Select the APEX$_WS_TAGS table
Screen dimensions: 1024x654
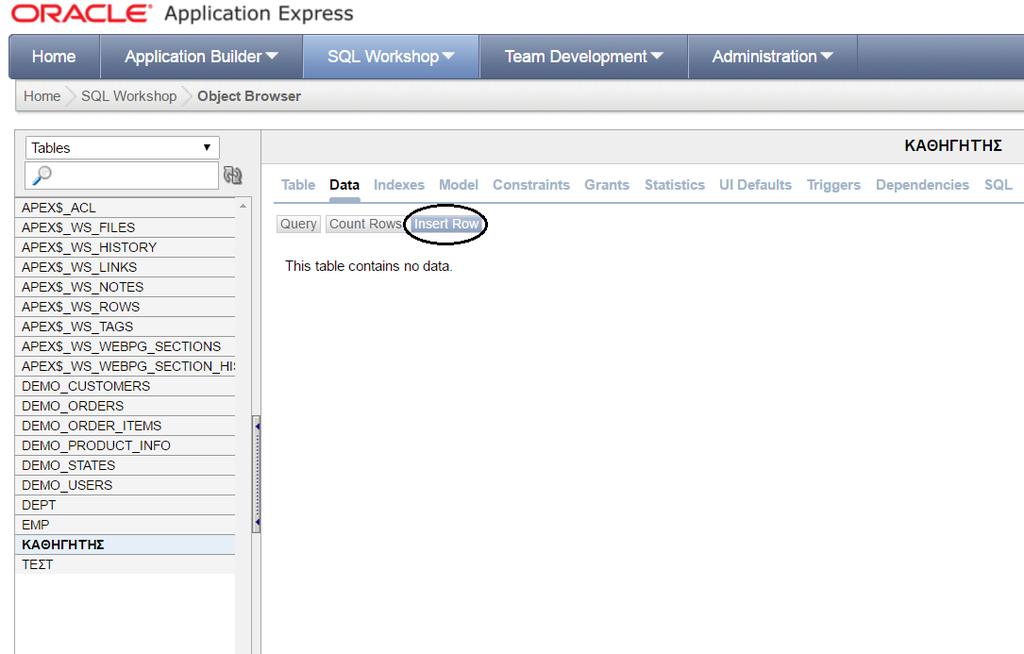click(125, 327)
